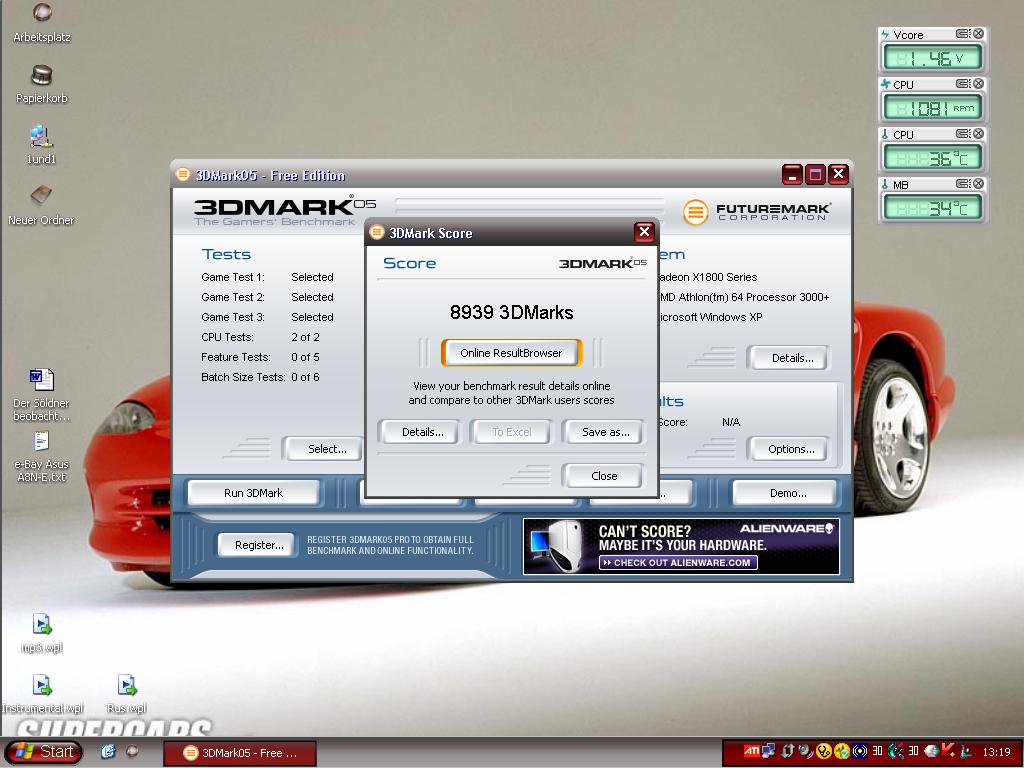This screenshot has height=768, width=1024.
Task: Click the 1081 RPM fan readout
Action: [x=933, y=108]
